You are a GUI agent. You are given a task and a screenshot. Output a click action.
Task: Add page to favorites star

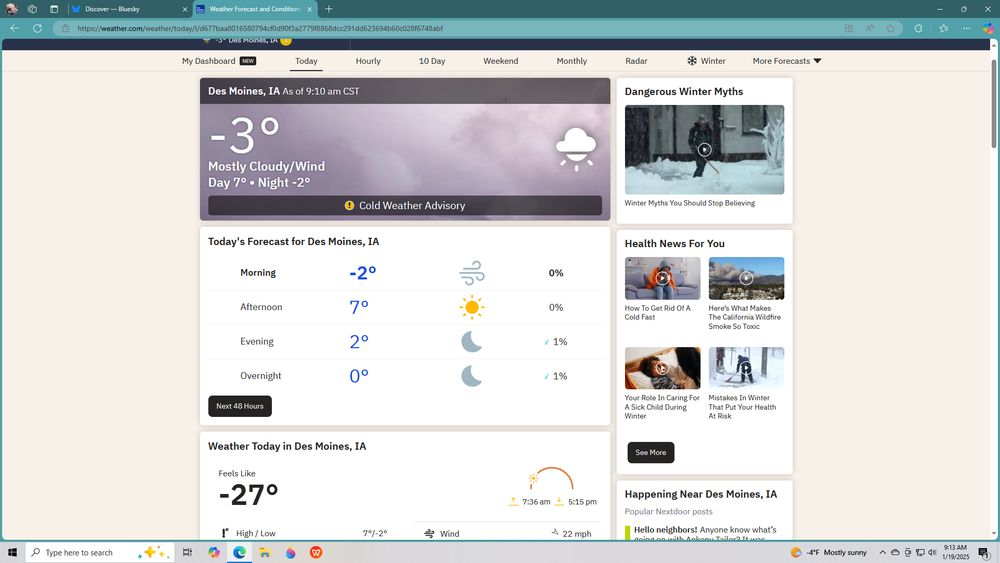tap(890, 28)
